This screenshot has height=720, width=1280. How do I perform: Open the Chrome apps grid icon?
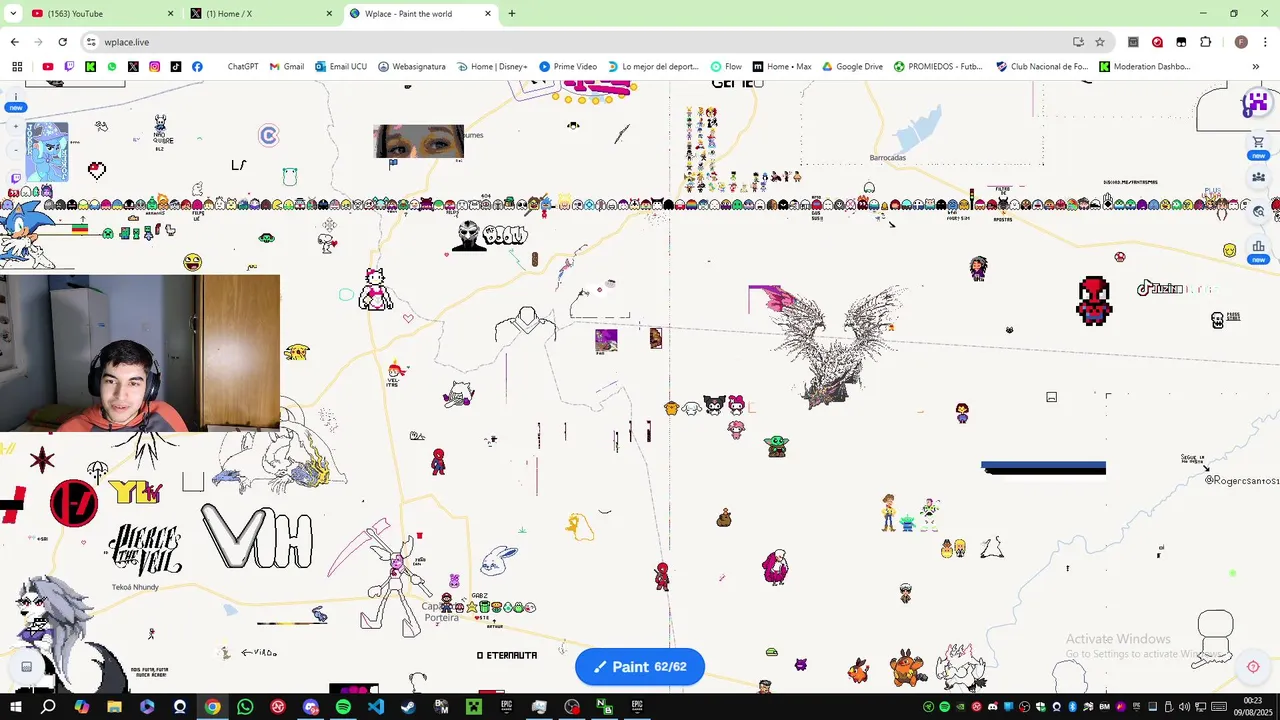[x=17, y=67]
